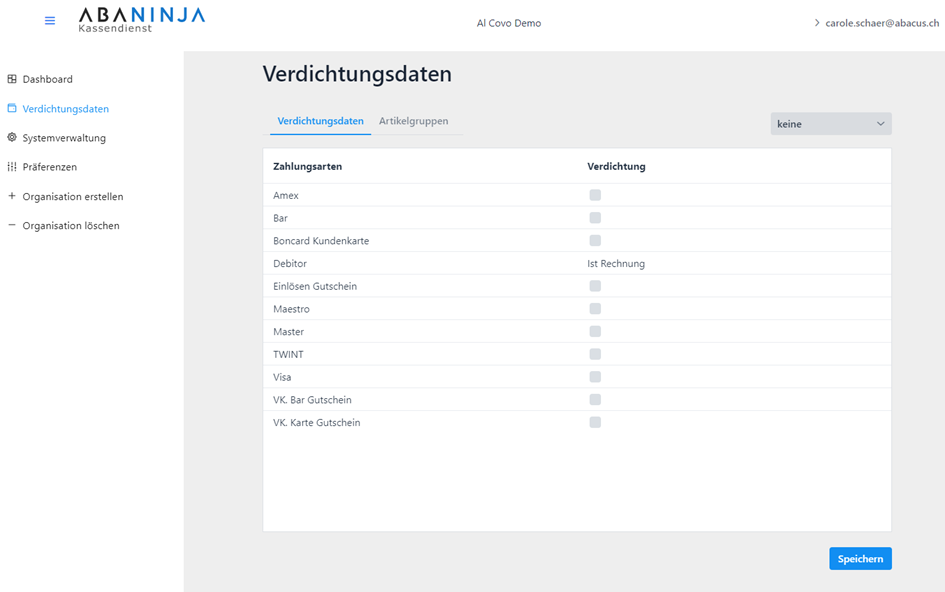Toggle the Verdichtung checkbox for TWINT
Viewport: 945px width, 592px height.
tap(595, 354)
